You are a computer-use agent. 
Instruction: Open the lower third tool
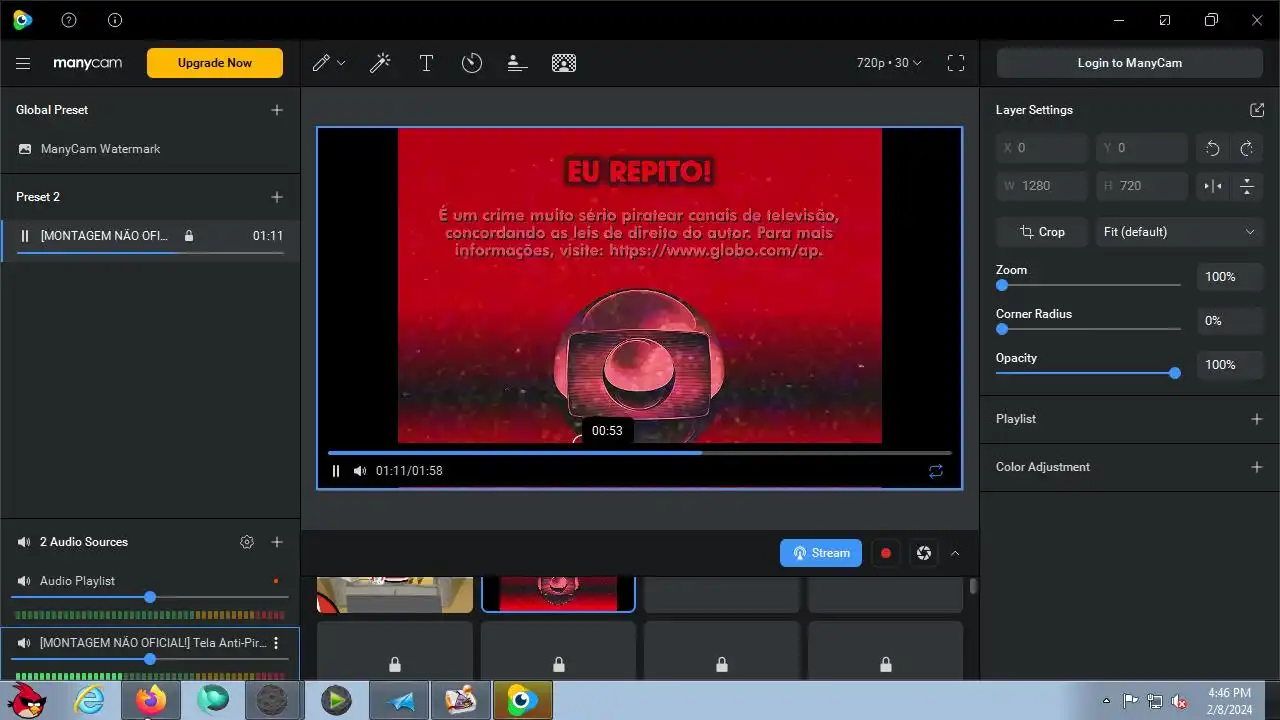pyautogui.click(x=517, y=63)
